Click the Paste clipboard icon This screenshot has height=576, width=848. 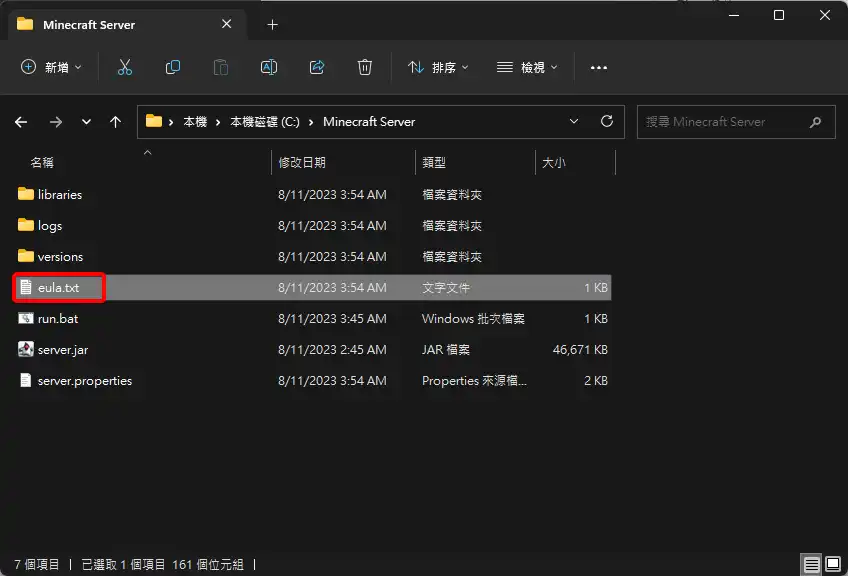click(221, 67)
